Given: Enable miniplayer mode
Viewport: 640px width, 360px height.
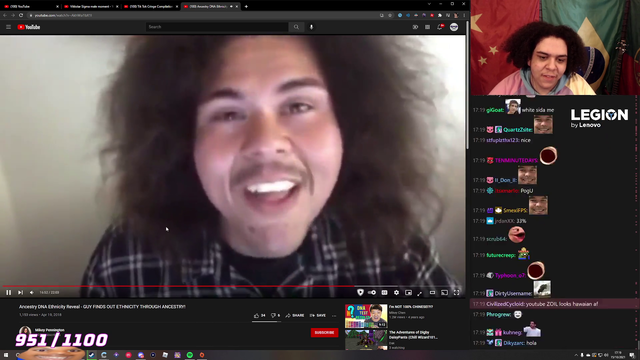Looking at the screenshot, I should coord(408,292).
